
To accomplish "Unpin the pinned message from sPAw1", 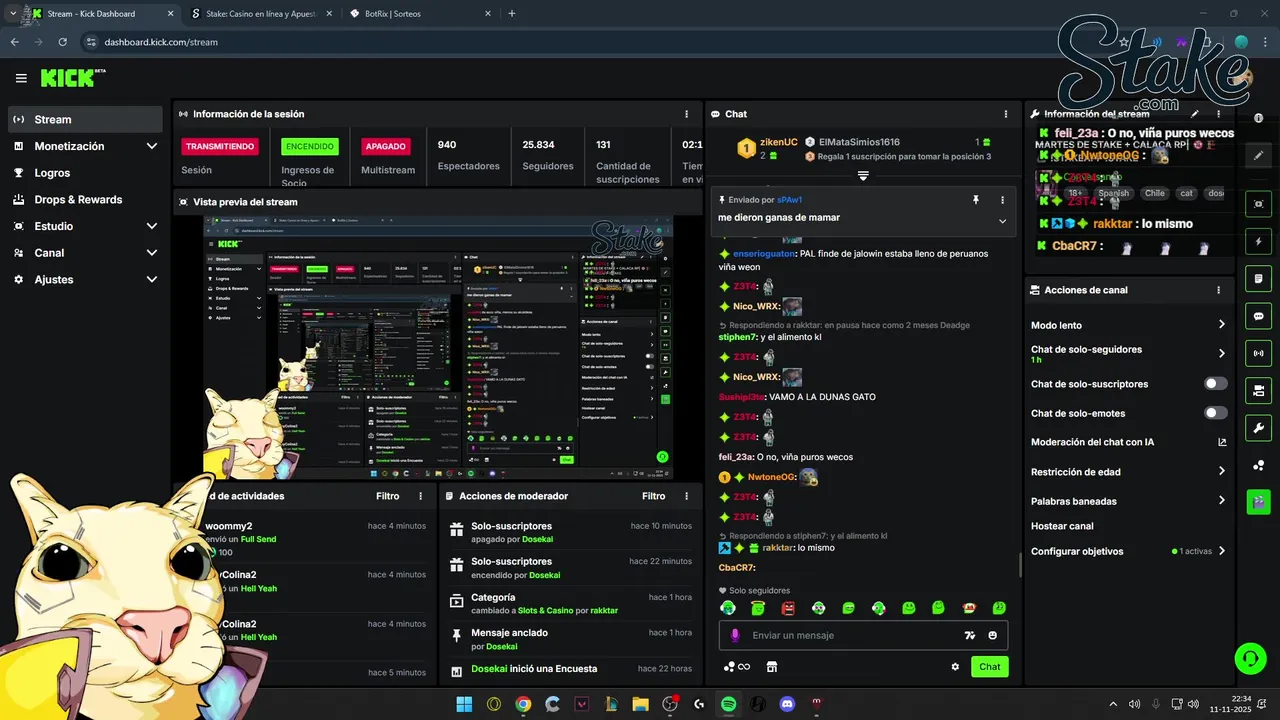I will click(x=976, y=200).
